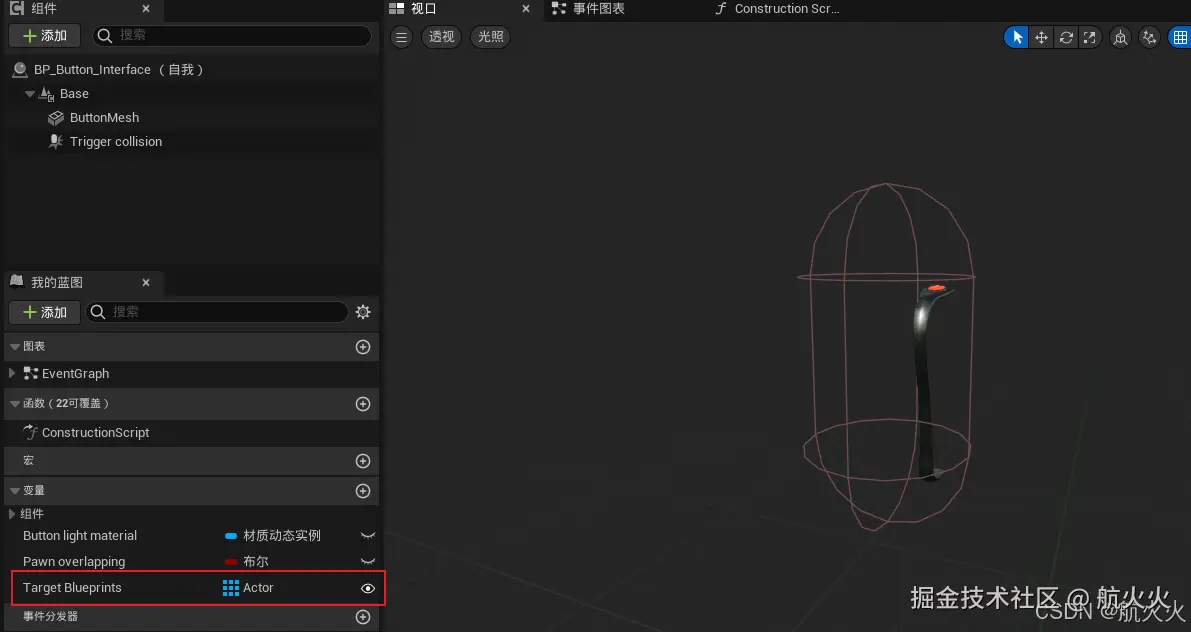Image resolution: width=1191 pixels, height=632 pixels.
Task: Select the Rotate tool in viewport toolbar
Action: (x=1066, y=37)
